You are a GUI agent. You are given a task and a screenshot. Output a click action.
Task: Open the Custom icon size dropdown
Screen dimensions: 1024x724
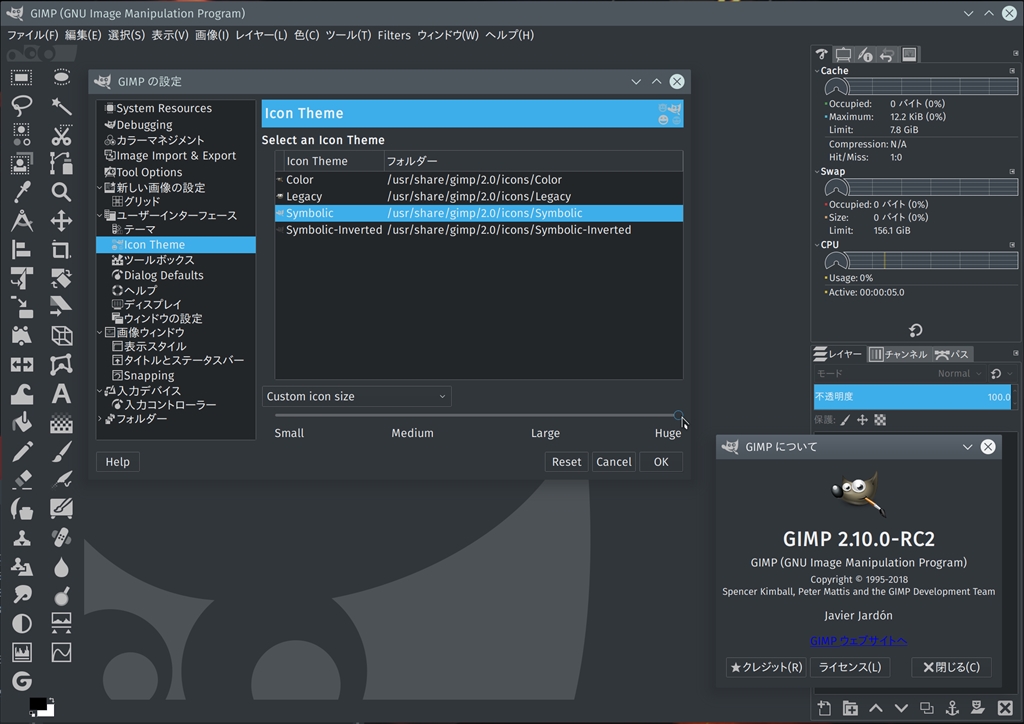(357, 396)
